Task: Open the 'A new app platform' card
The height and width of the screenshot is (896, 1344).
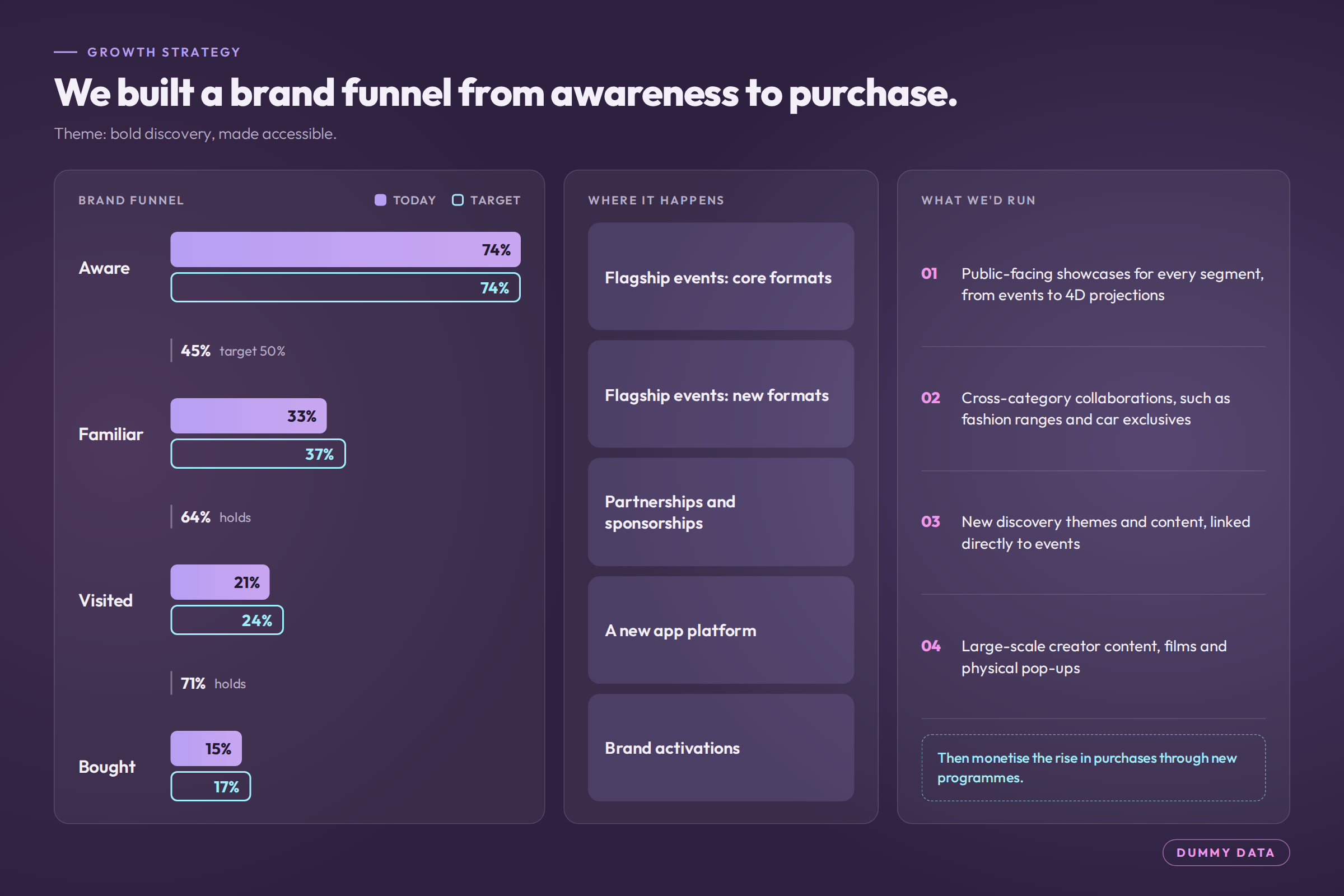Action: [721, 631]
